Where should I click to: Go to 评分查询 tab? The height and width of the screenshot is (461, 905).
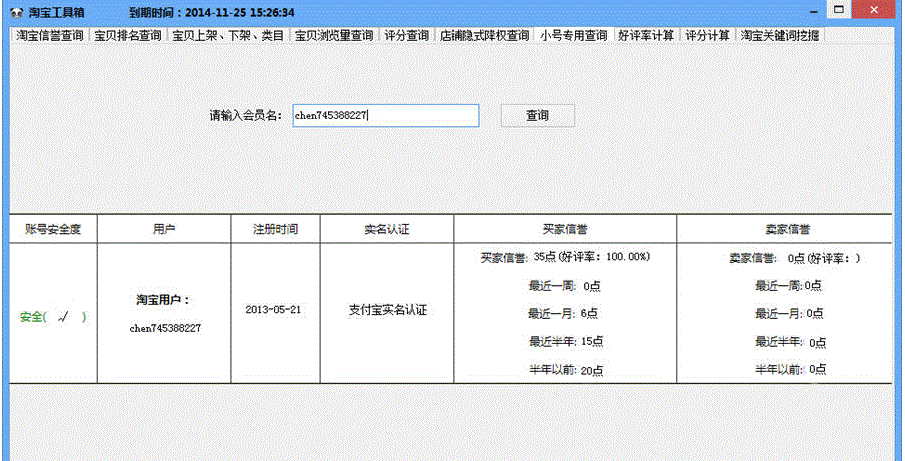coord(406,35)
